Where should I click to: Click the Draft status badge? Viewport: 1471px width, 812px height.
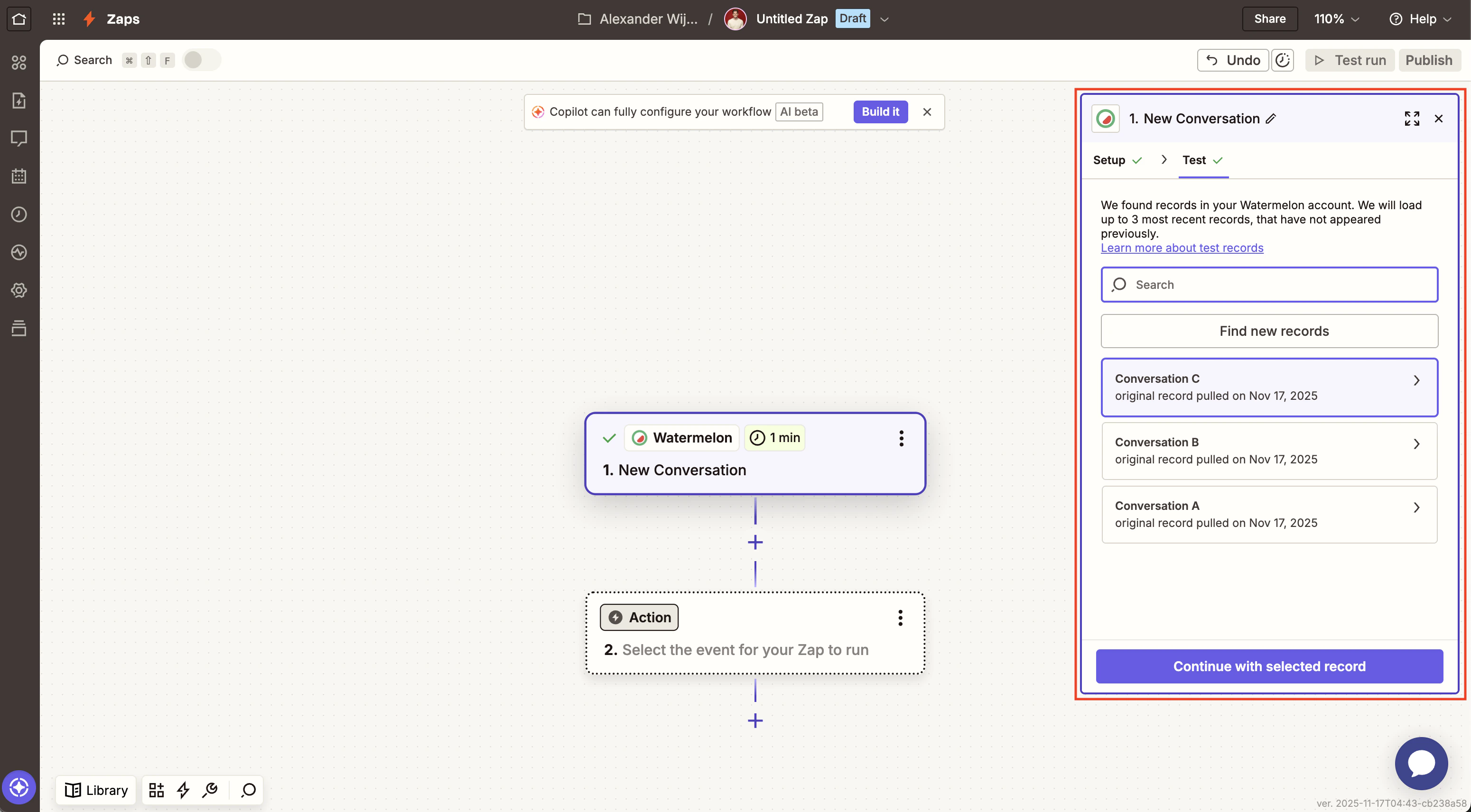tap(853, 18)
